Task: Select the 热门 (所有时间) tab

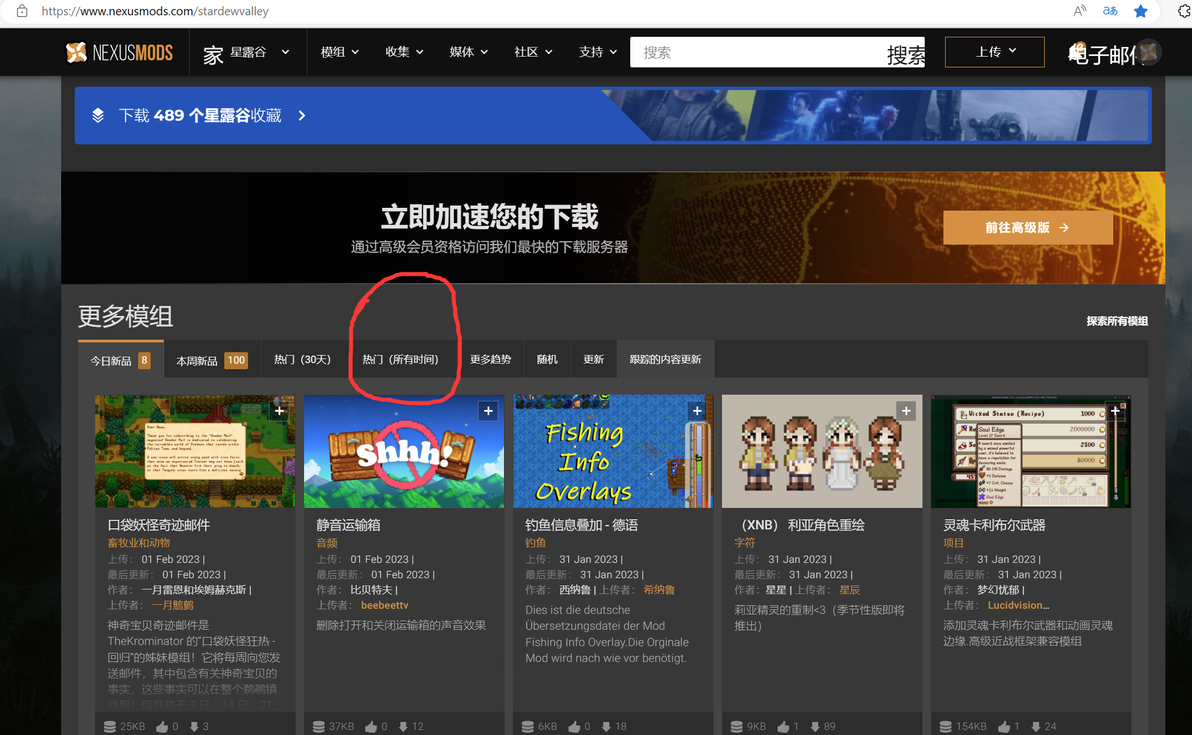Action: [x=401, y=360]
